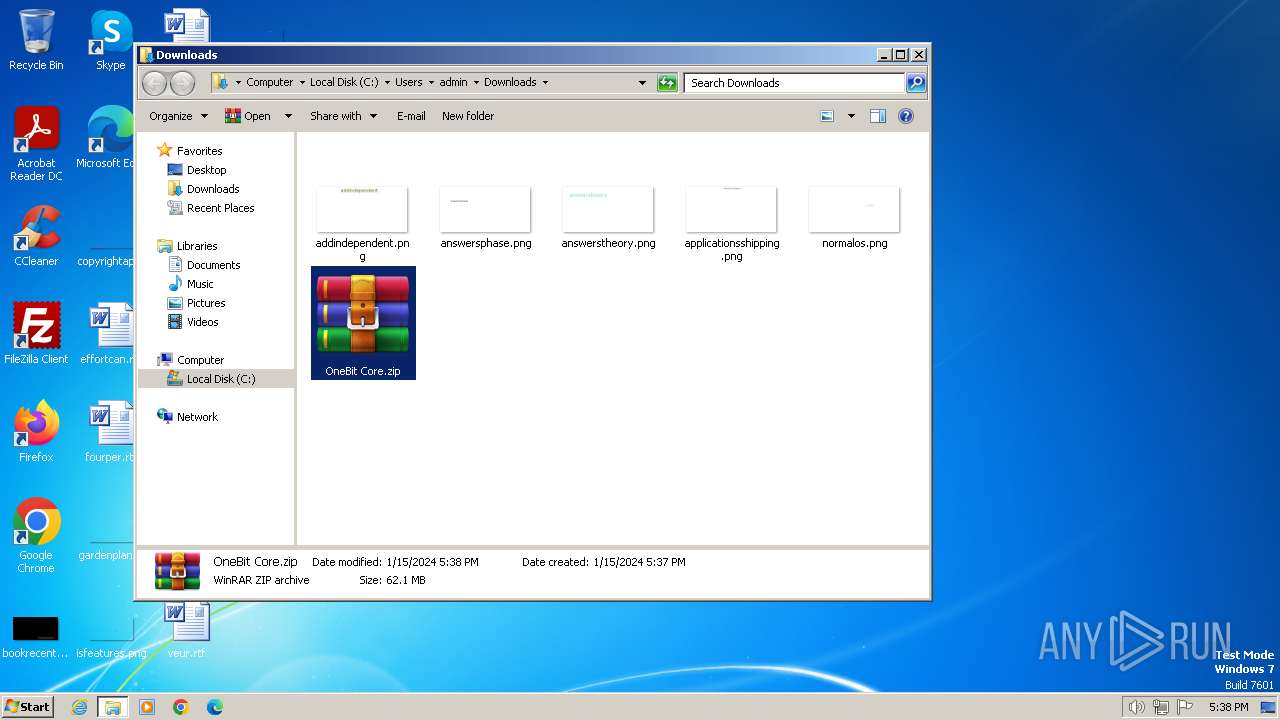The width and height of the screenshot is (1280, 720).
Task: Open Desktop under Favorites
Action: (206, 170)
